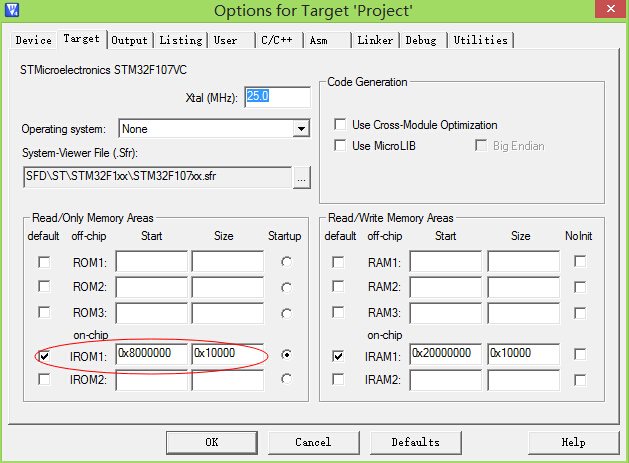The height and width of the screenshot is (463, 629).
Task: Confirm settings with the OK button
Action: tap(212, 443)
